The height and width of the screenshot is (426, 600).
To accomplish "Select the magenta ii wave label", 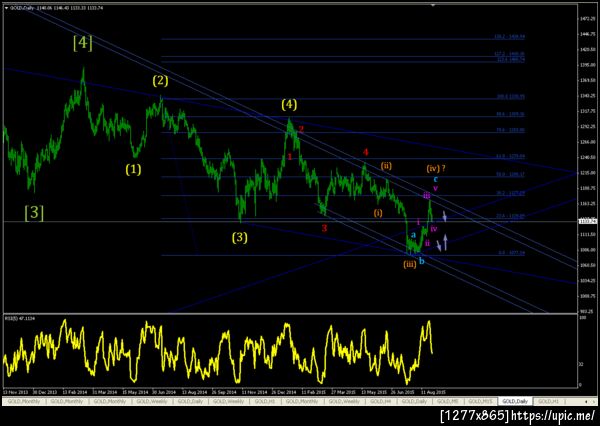I will (x=427, y=243).
